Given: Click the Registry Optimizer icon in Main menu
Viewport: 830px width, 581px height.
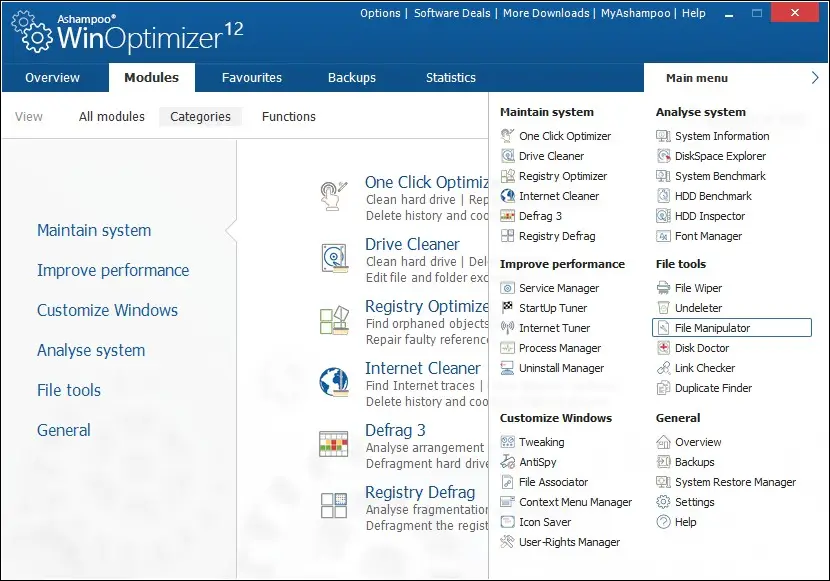Looking at the screenshot, I should [x=507, y=176].
